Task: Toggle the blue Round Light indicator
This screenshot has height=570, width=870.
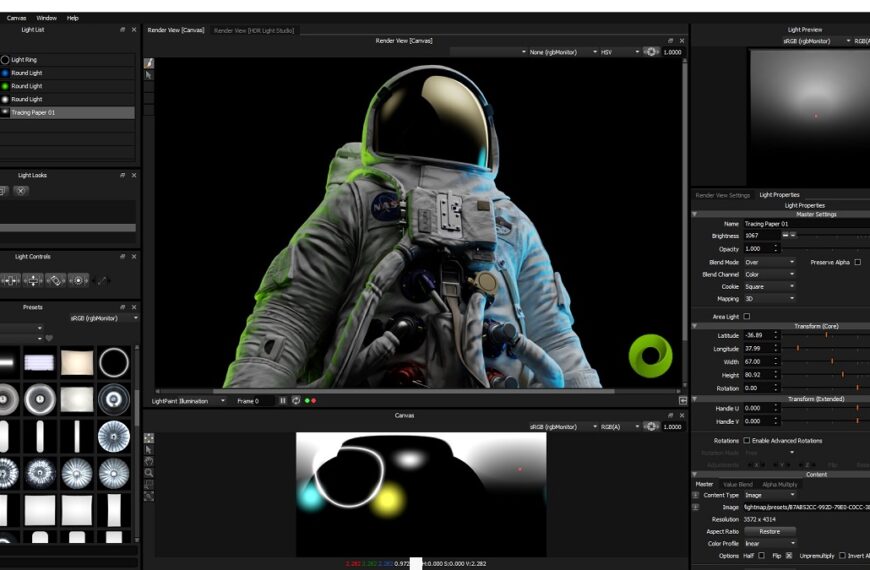Action: click(5, 73)
